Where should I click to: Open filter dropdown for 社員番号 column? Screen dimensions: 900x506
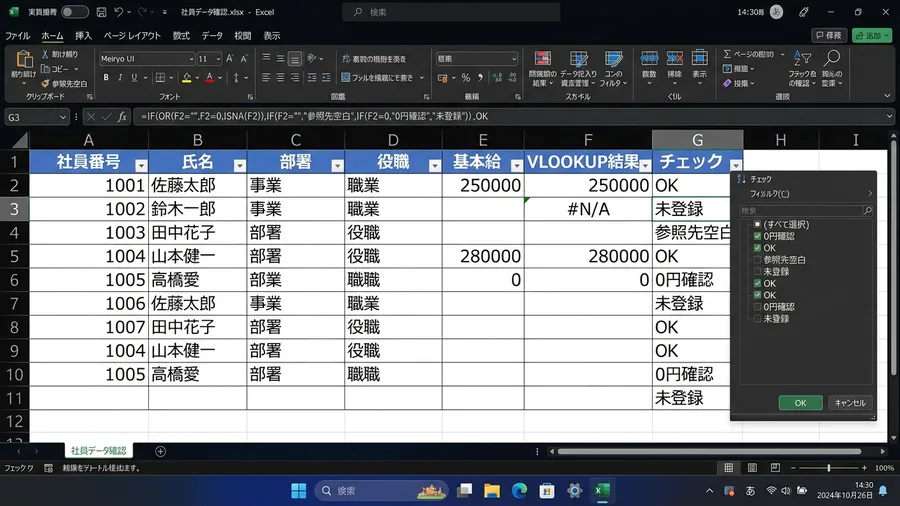(141, 166)
